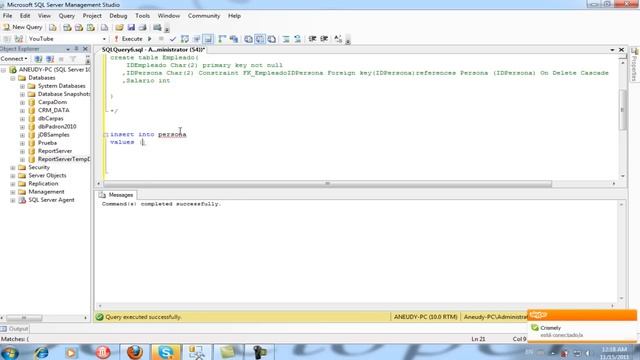Expand the System Databases folder

tap(22, 86)
